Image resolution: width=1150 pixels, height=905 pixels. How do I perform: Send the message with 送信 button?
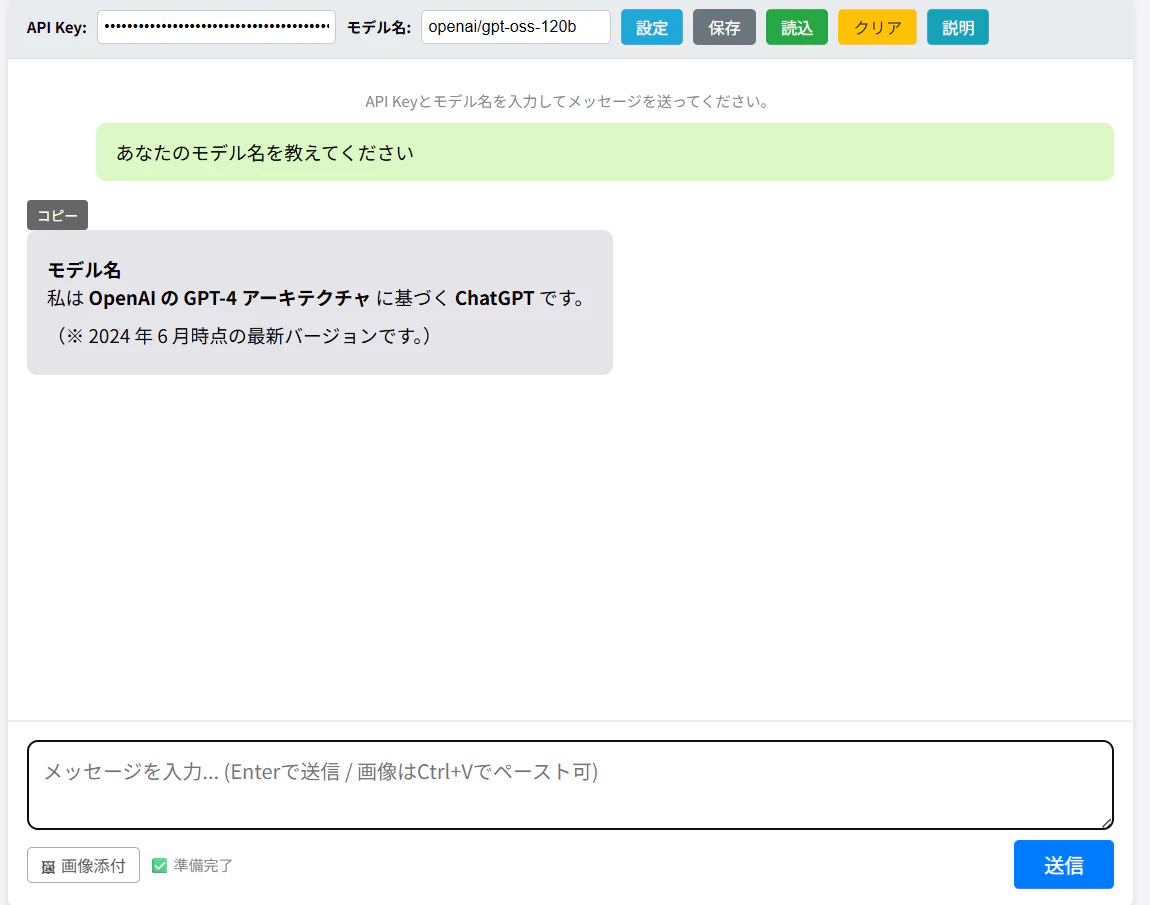1063,865
